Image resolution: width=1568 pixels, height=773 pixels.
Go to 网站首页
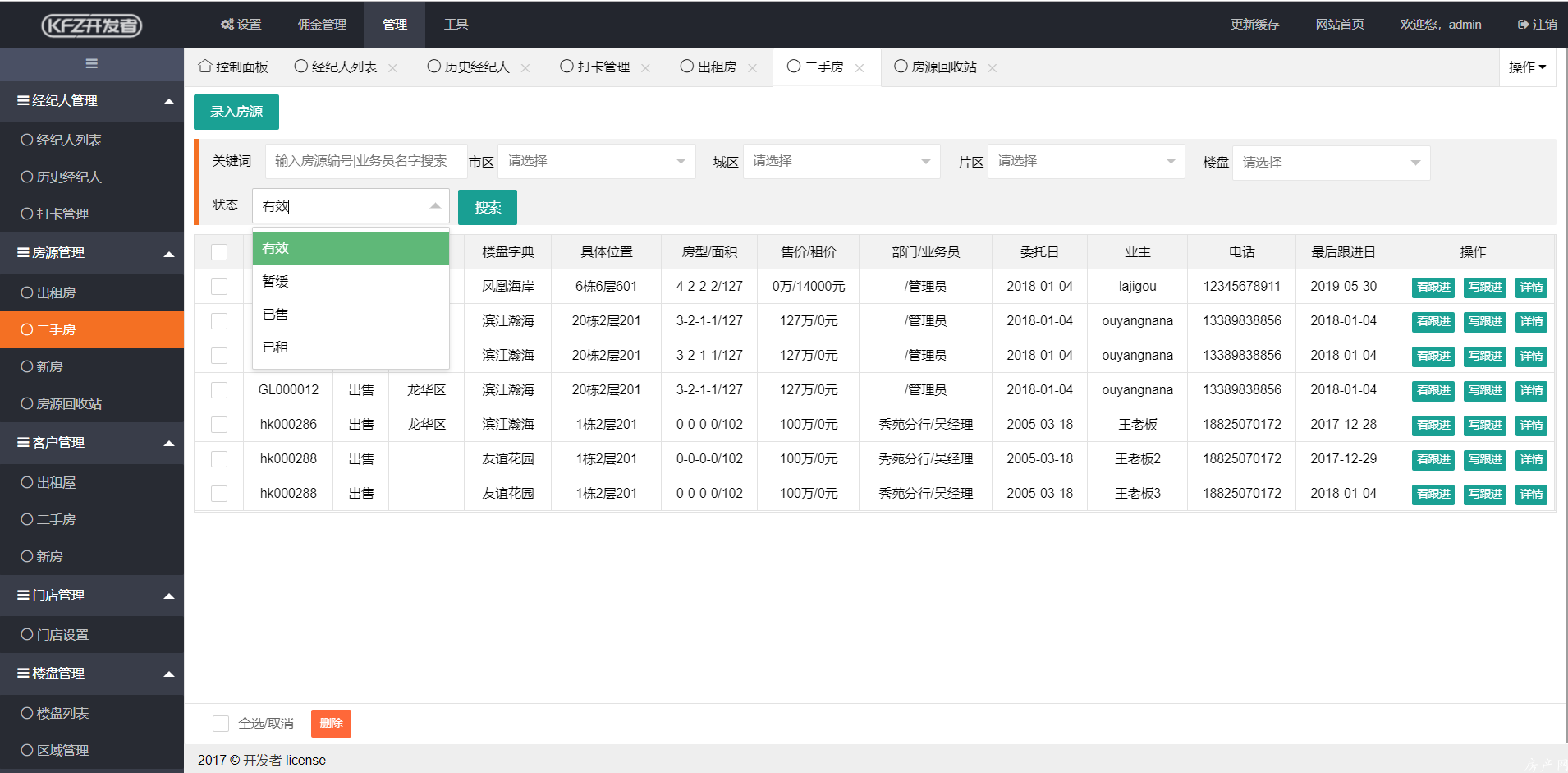pyautogui.click(x=1340, y=25)
